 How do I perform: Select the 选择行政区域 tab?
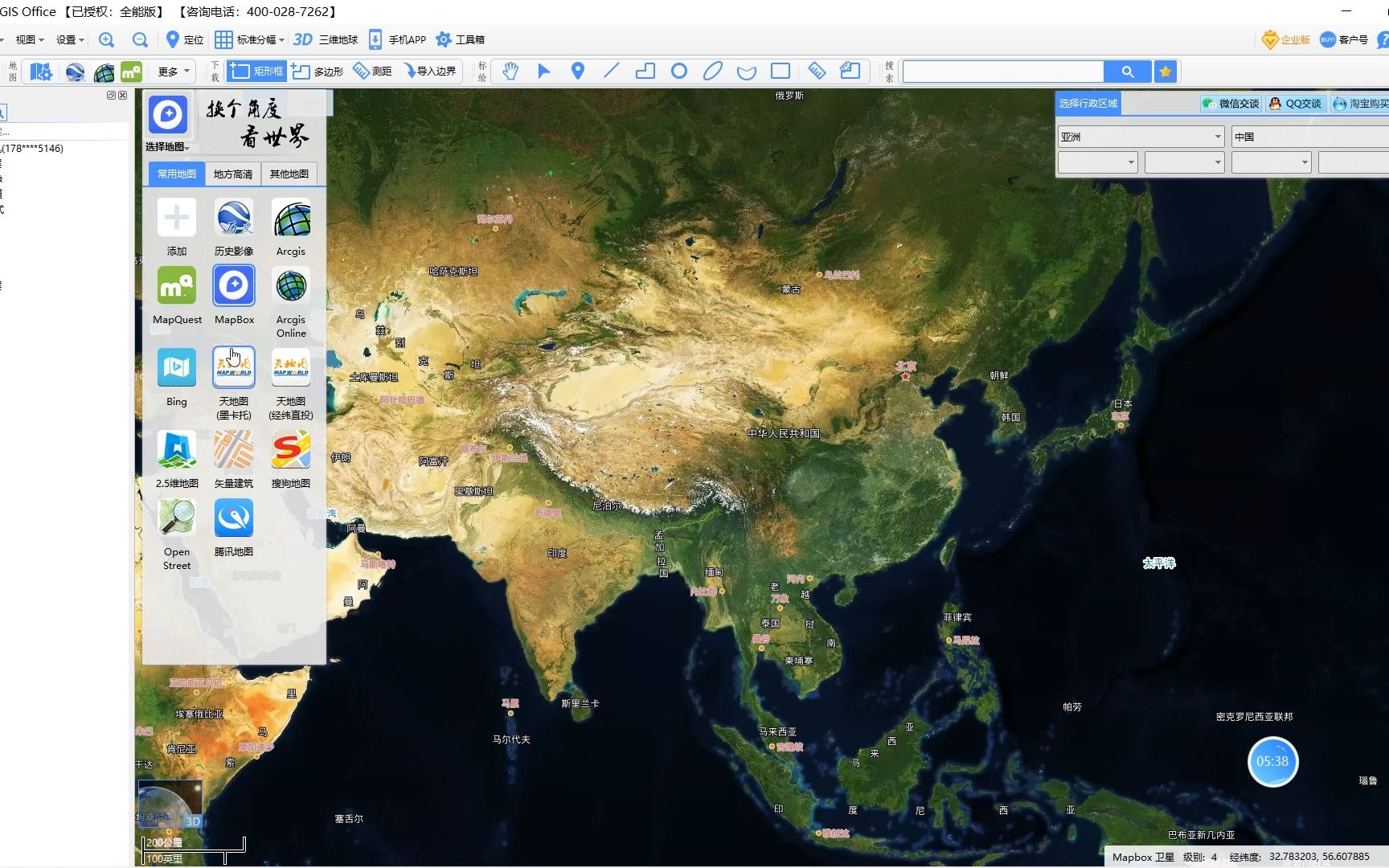pyautogui.click(x=1088, y=103)
